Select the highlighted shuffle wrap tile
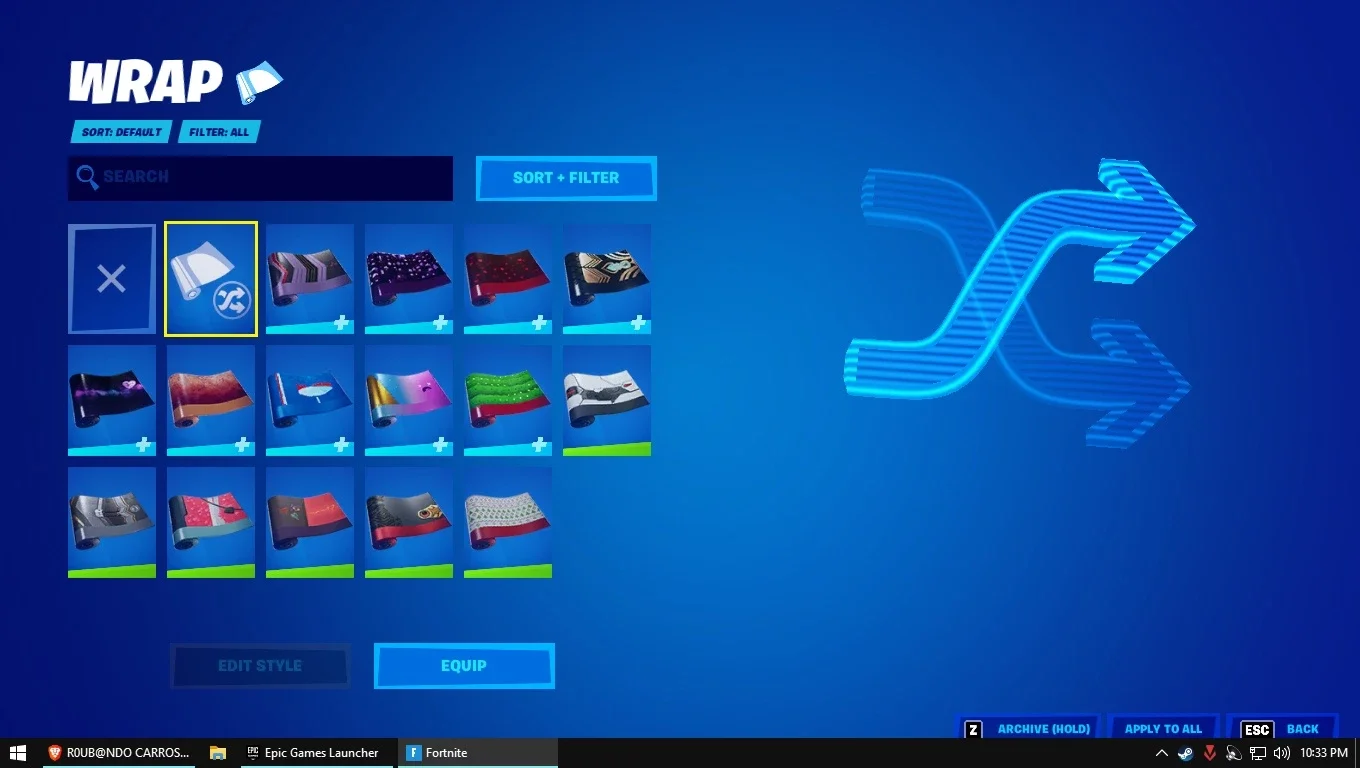 (211, 279)
